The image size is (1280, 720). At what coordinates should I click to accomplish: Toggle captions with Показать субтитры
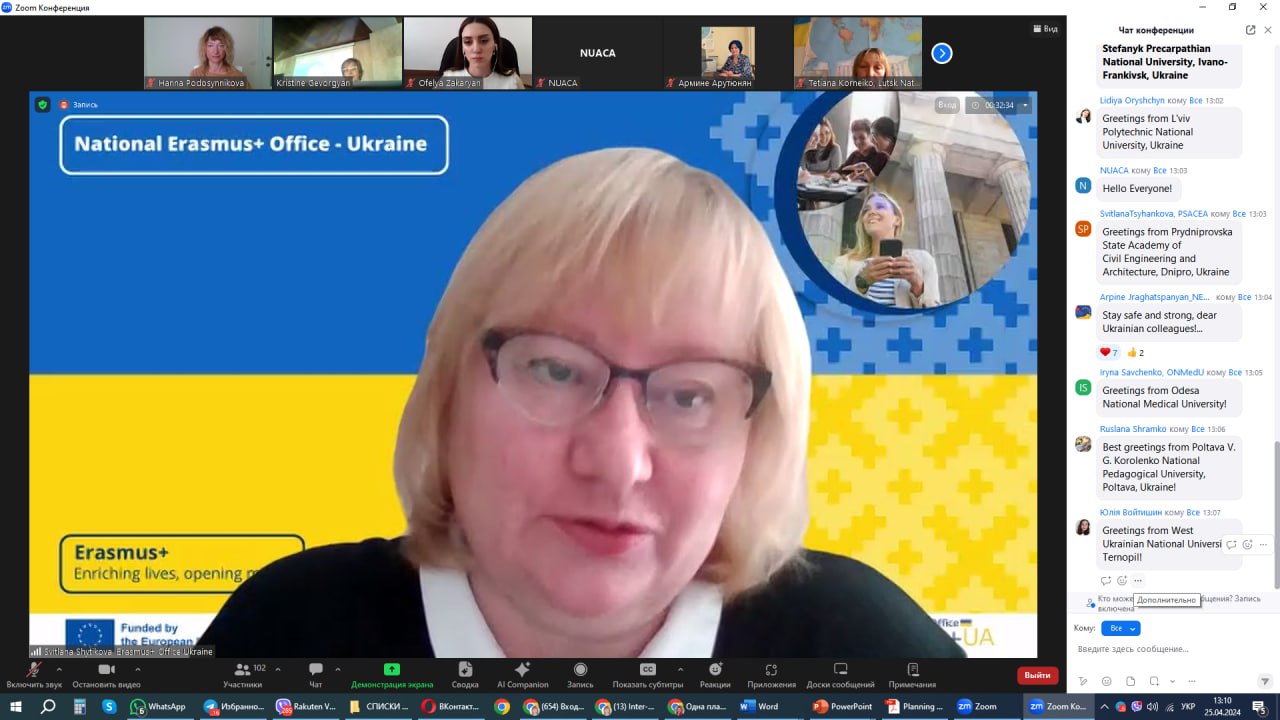pyautogui.click(x=648, y=674)
